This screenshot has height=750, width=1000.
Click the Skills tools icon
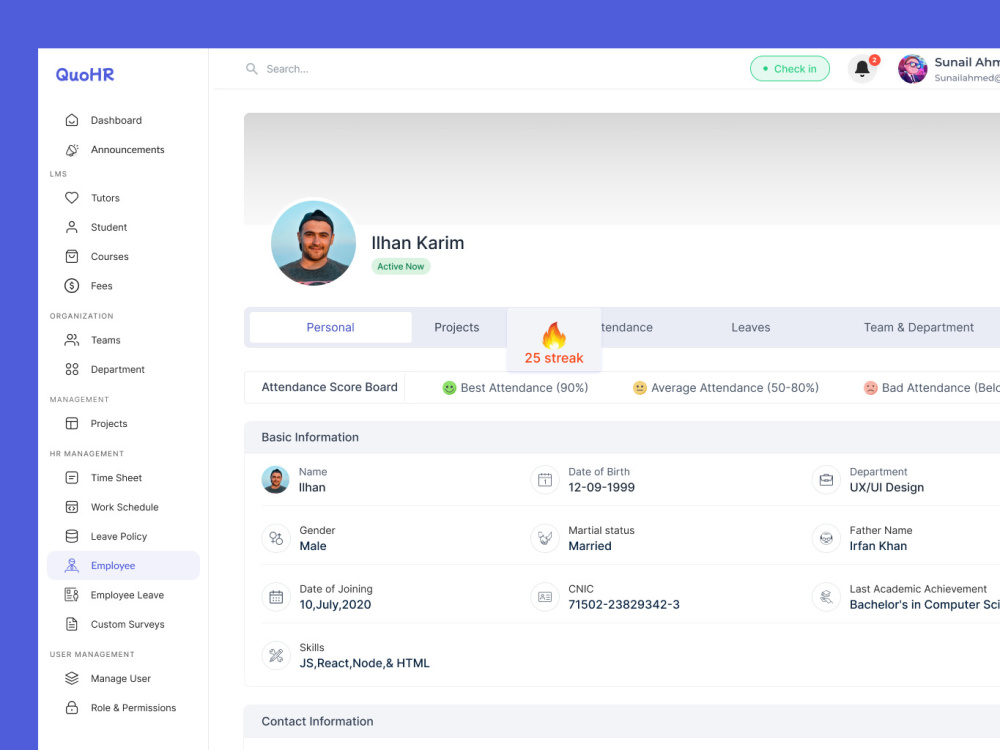tap(276, 656)
